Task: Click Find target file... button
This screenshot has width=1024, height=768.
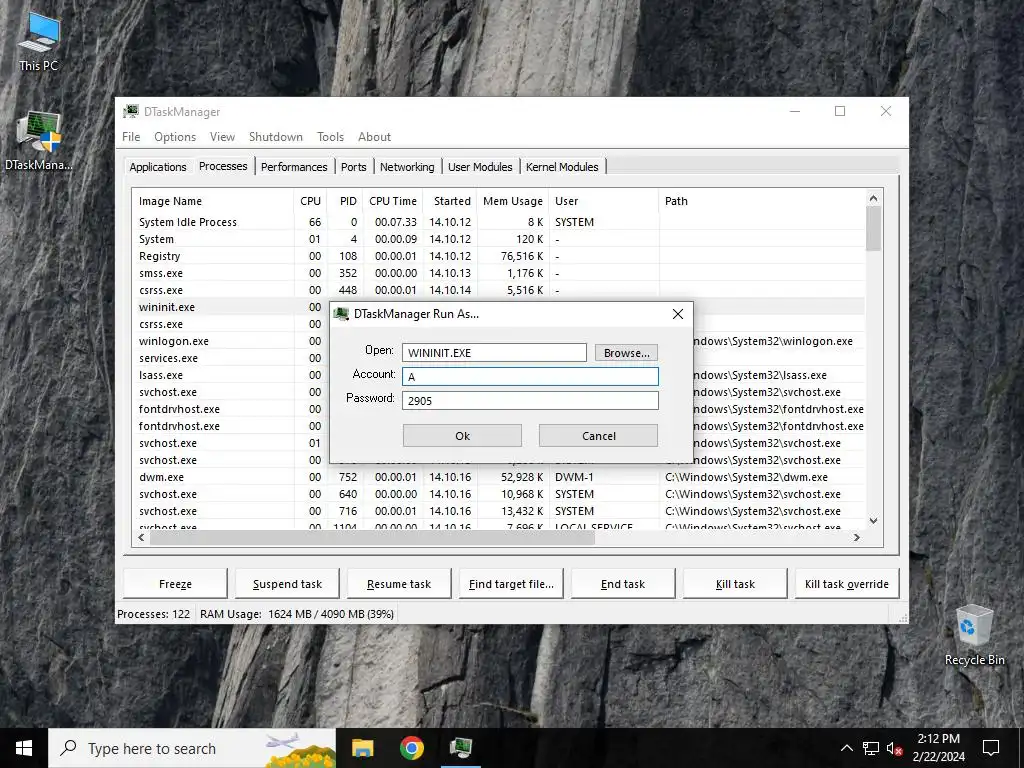Action: [511, 584]
